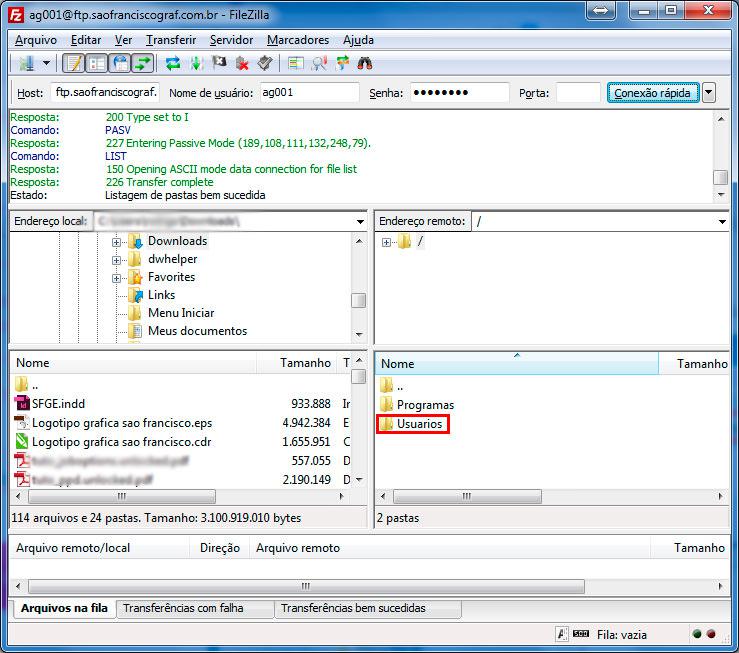Viewport: 739px width, 653px height.
Task: Switch to Transferências bem sucedidas tab
Action: point(368,608)
